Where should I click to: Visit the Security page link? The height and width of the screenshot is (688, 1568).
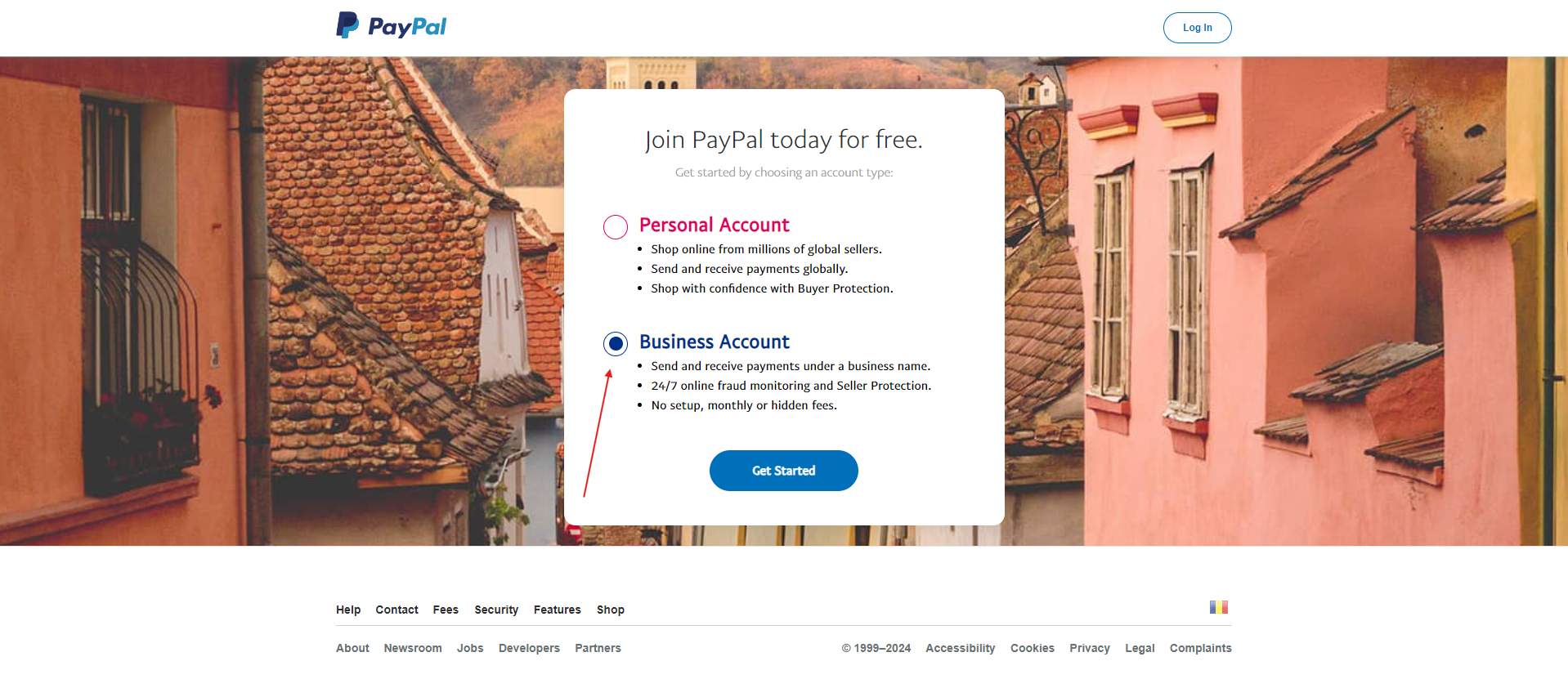(x=496, y=610)
